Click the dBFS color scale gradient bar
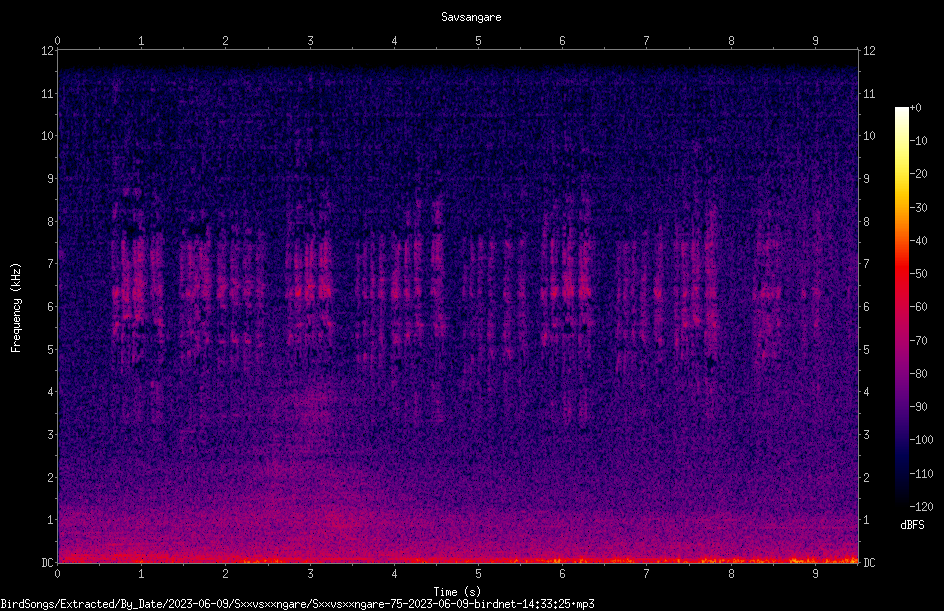The image size is (944, 611). [901, 307]
